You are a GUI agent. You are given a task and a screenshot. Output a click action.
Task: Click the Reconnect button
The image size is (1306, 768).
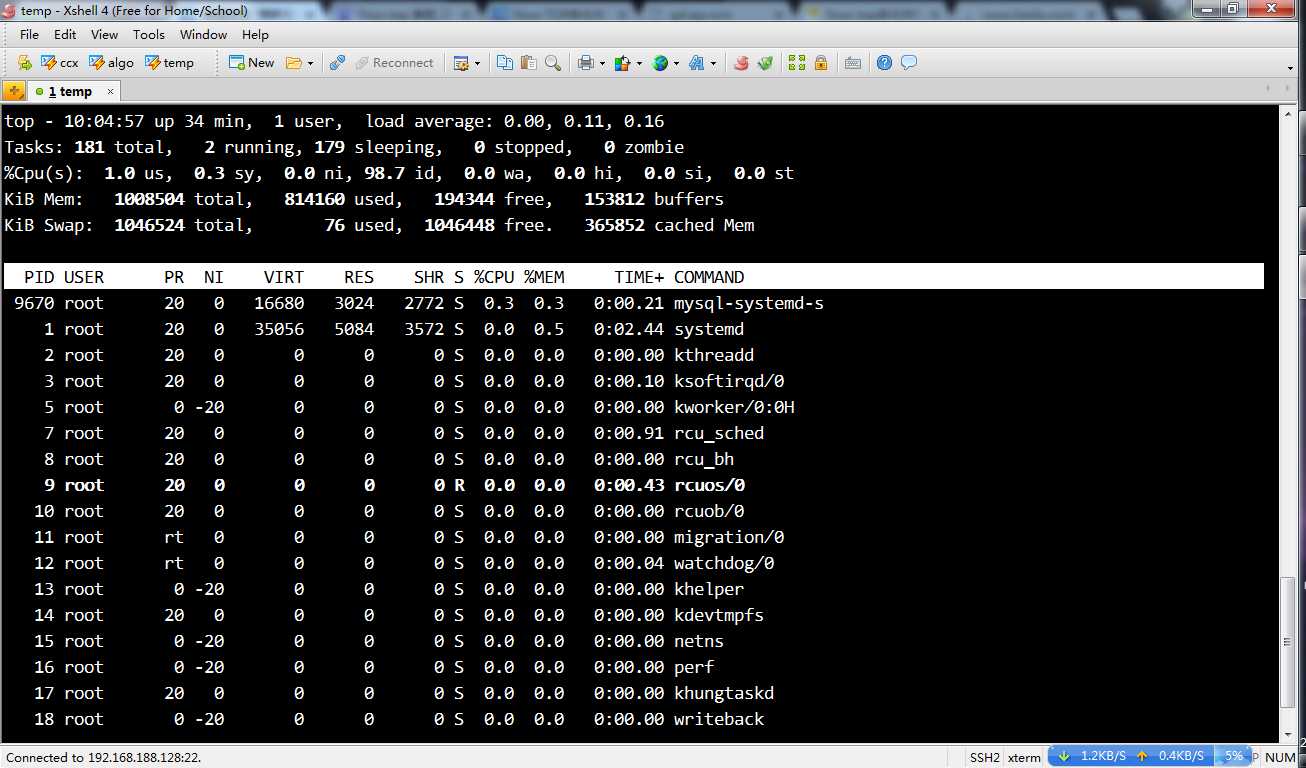394,62
